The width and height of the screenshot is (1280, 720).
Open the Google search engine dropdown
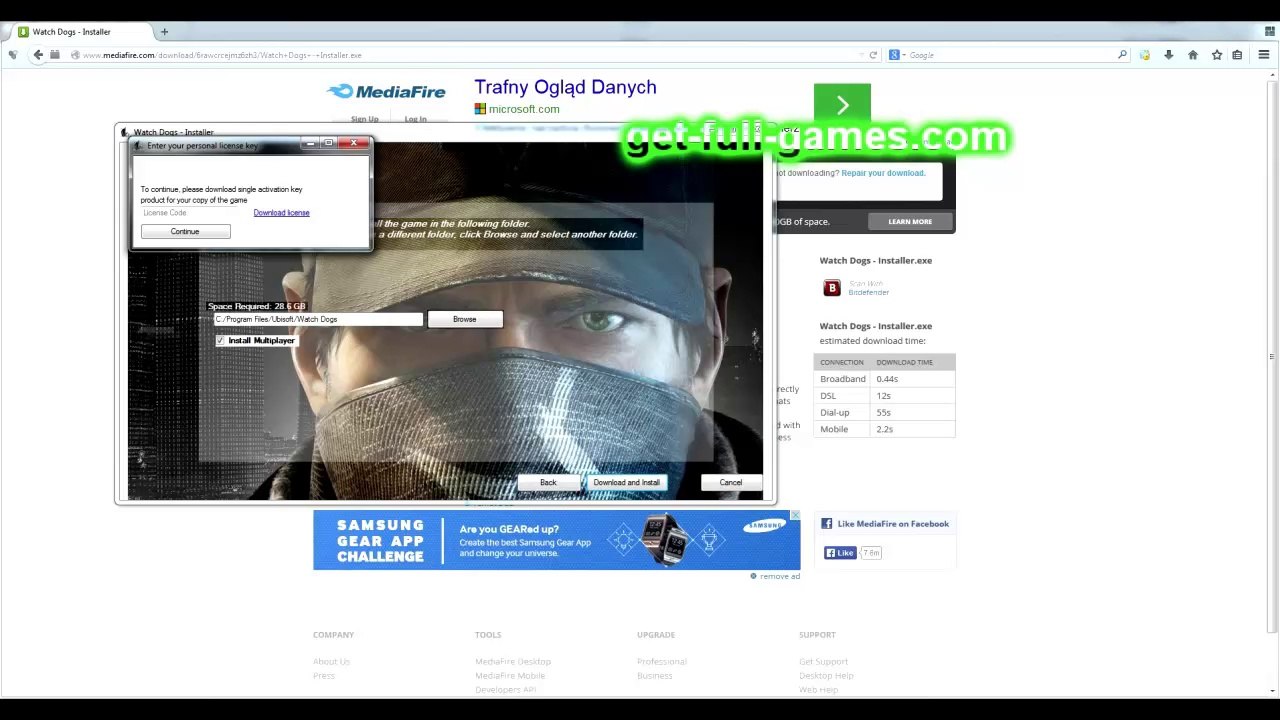897,55
